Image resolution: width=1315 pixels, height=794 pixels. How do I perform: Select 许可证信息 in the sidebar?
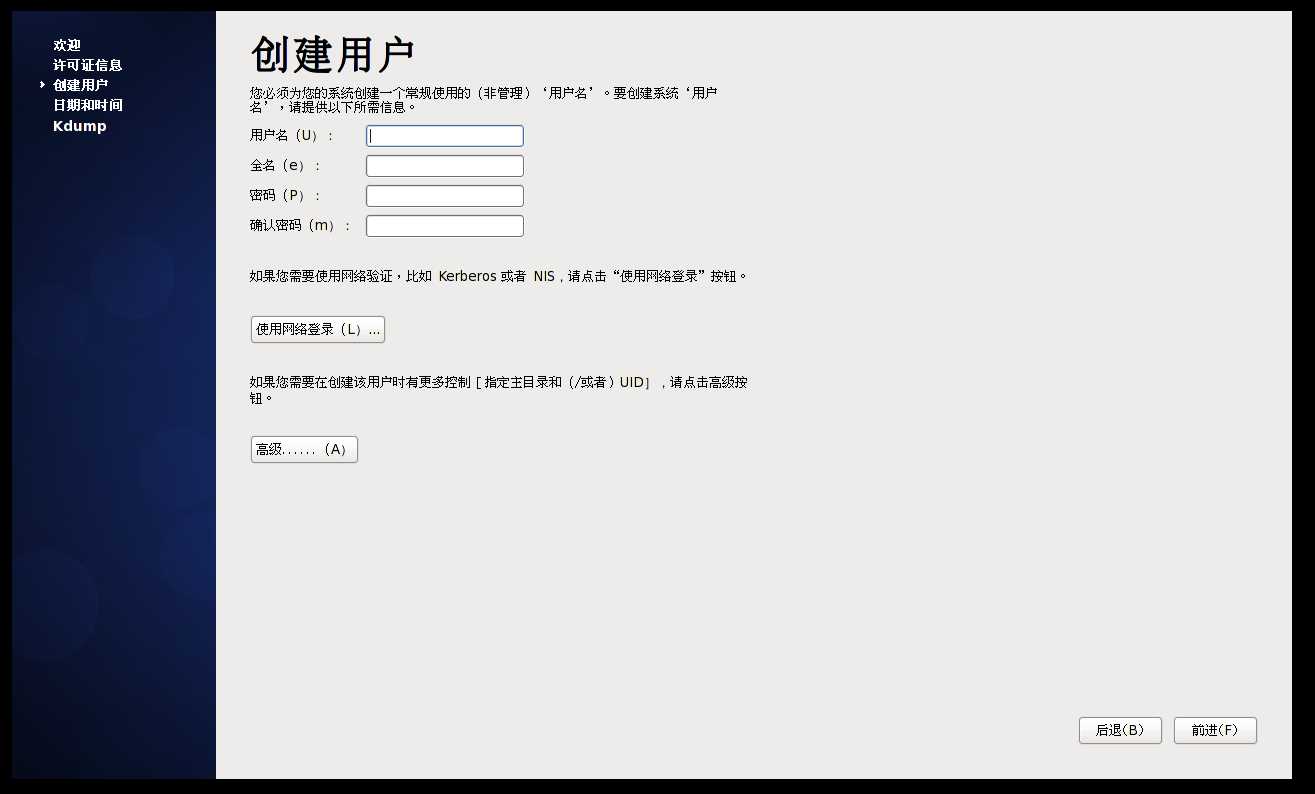[x=88, y=65]
